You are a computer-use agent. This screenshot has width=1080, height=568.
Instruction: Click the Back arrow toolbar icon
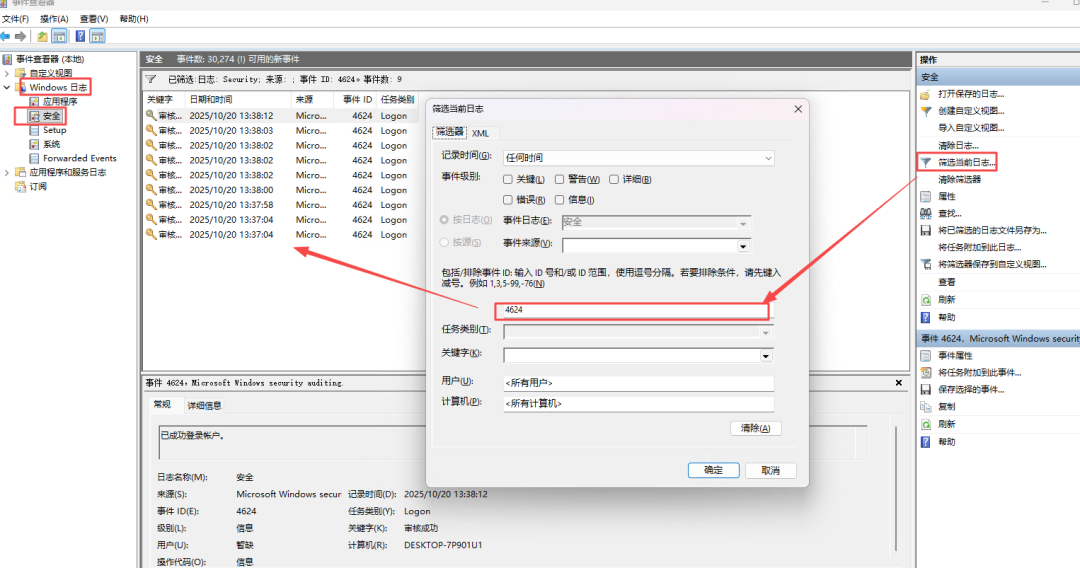6,36
